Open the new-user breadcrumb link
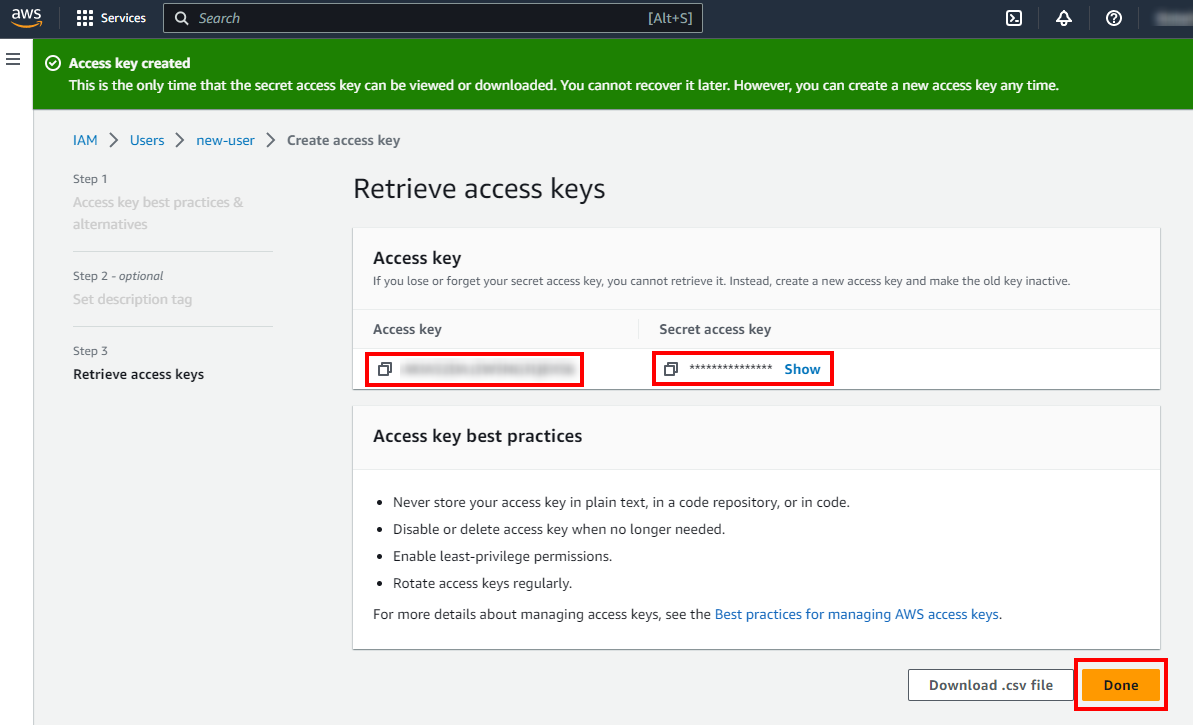Viewport: 1193px width, 725px height. (225, 140)
